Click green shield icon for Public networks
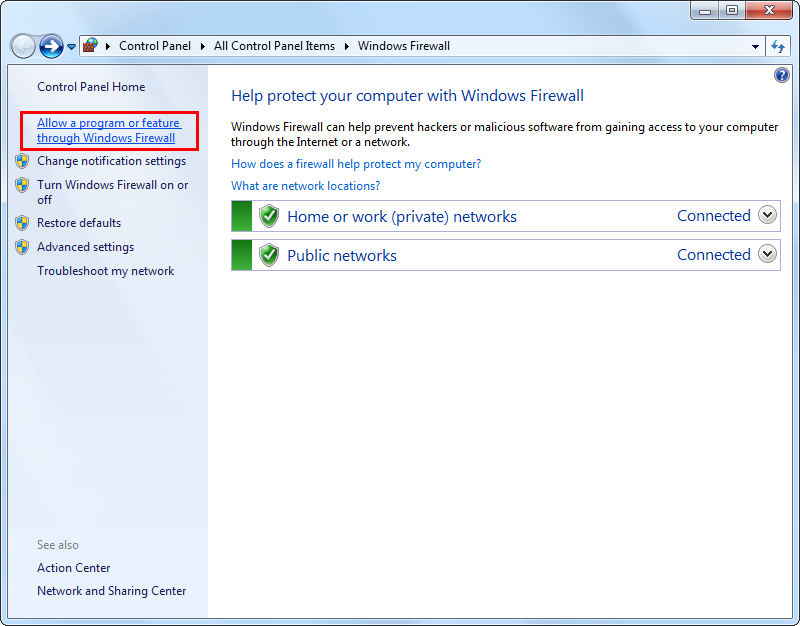This screenshot has width=800, height=626. coord(269,255)
